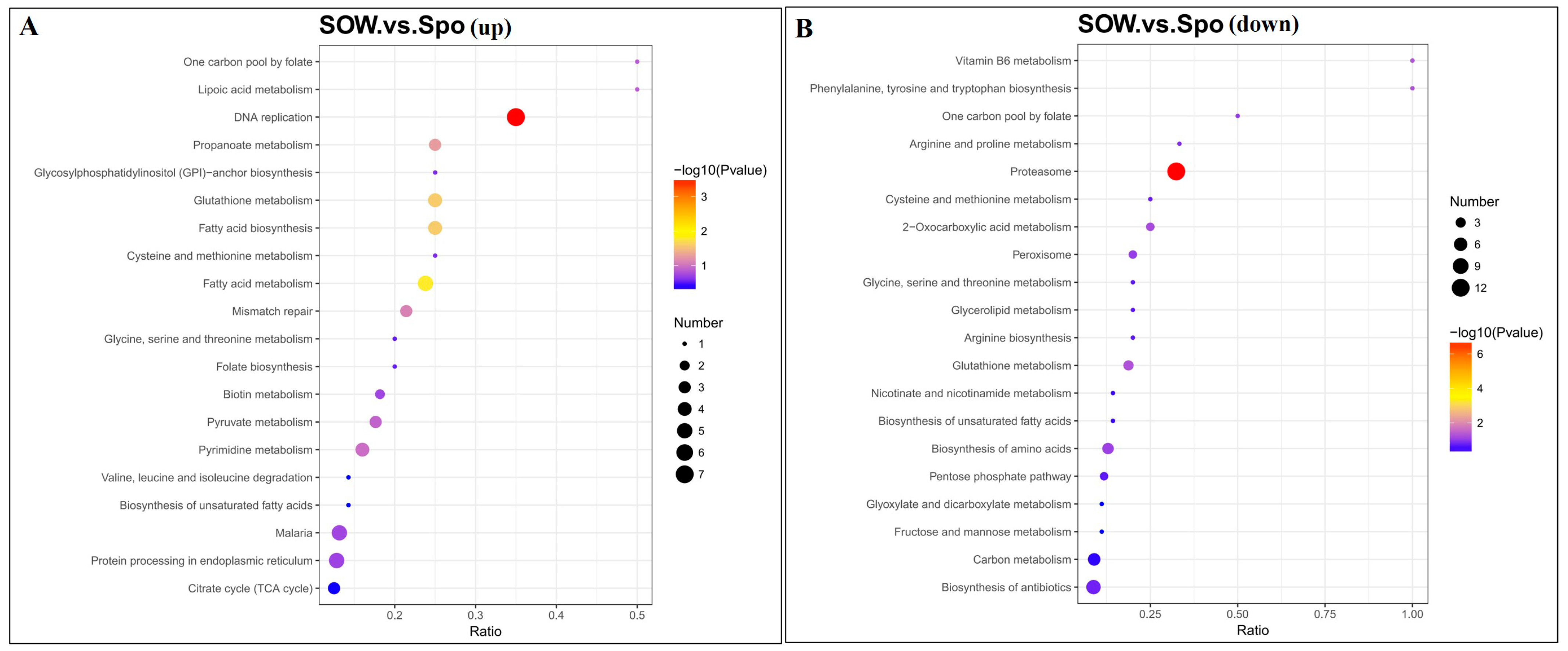Click the Number 12 legend circle
The width and height of the screenshot is (1568, 651).
[1460, 288]
